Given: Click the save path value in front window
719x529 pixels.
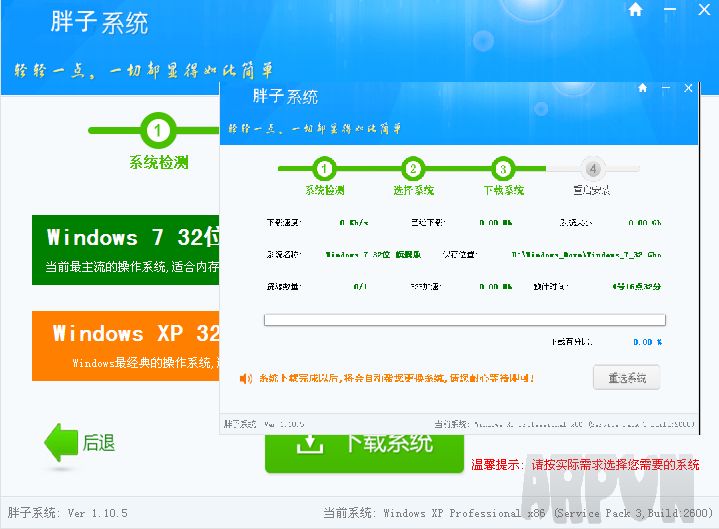Looking at the screenshot, I should (586, 254).
